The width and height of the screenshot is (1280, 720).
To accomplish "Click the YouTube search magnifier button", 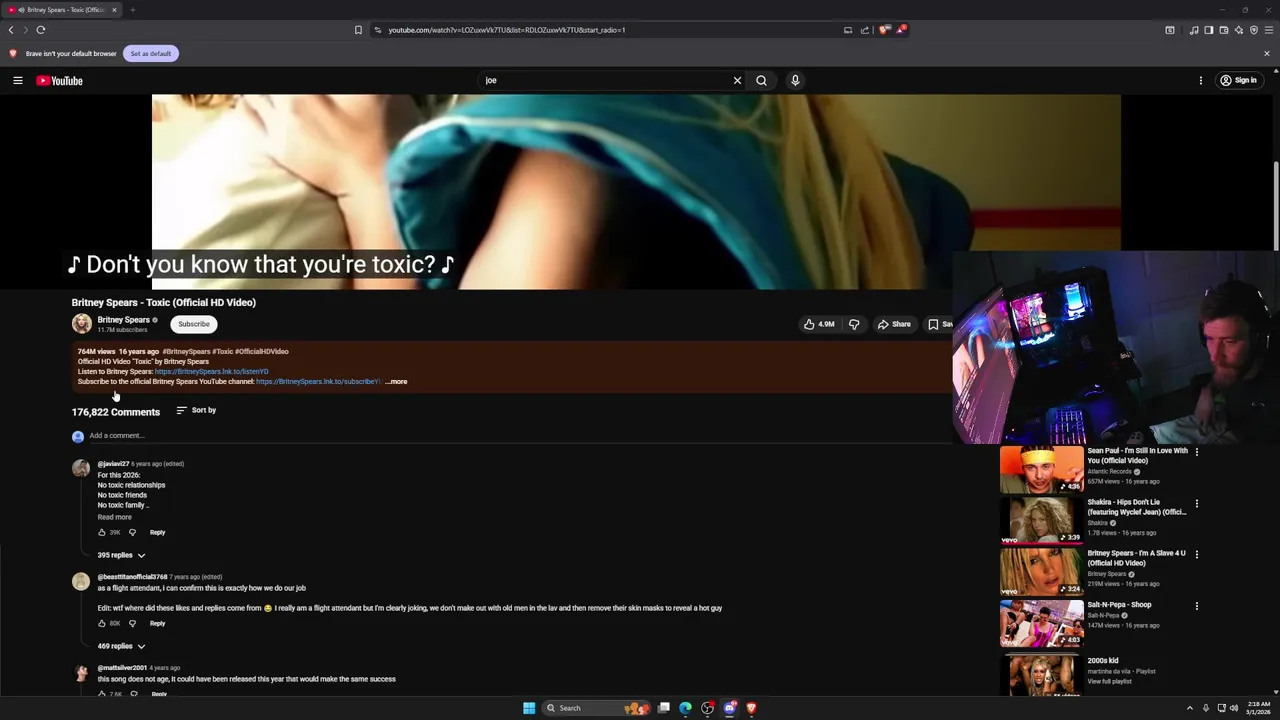I will (x=761, y=80).
